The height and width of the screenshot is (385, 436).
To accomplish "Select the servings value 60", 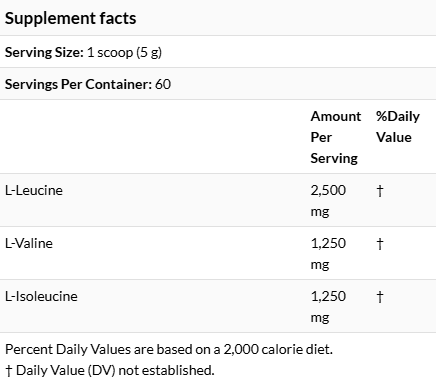I will 163,84.
